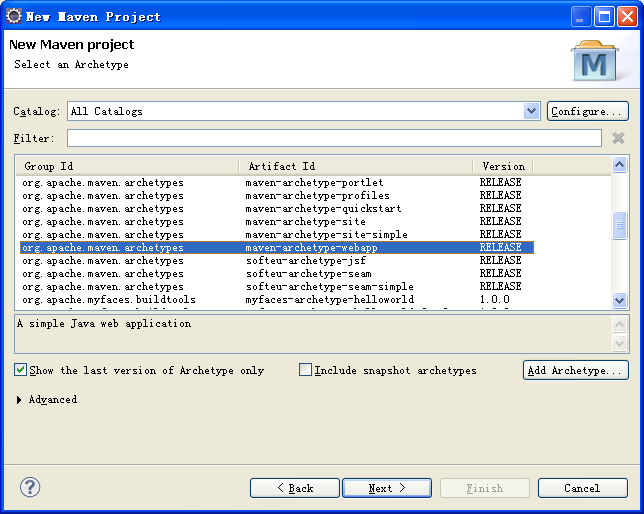Sort by Artifact Id column header
The image size is (644, 514).
[356, 166]
